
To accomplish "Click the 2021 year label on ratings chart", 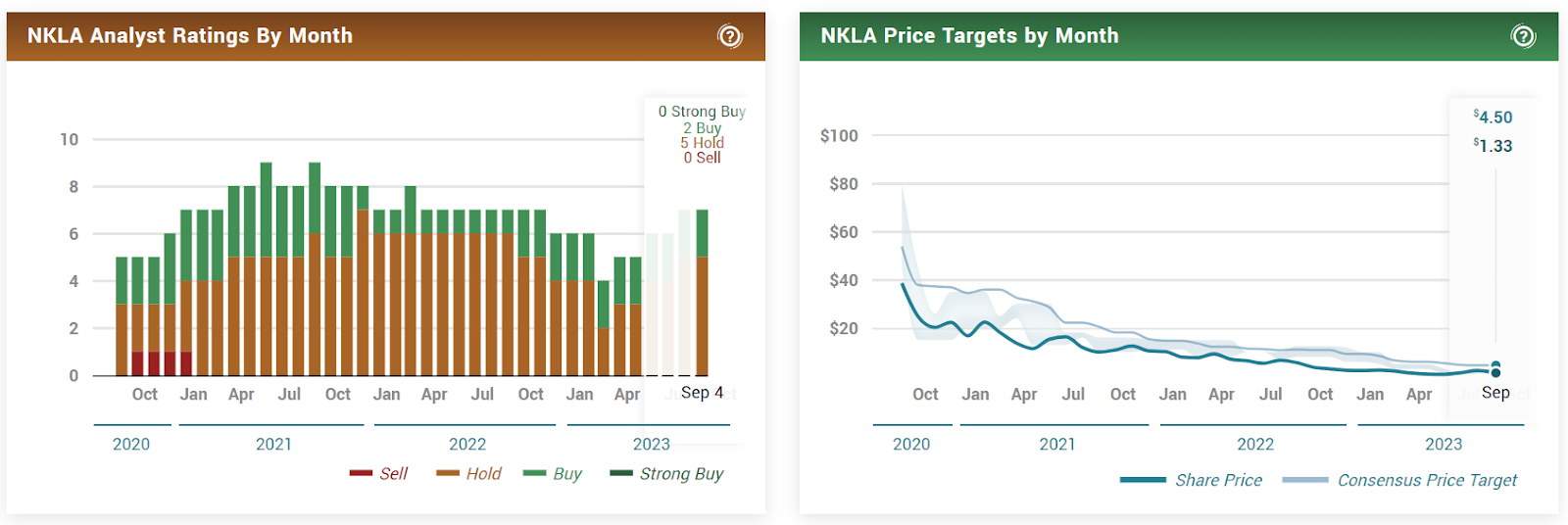I will (x=273, y=444).
